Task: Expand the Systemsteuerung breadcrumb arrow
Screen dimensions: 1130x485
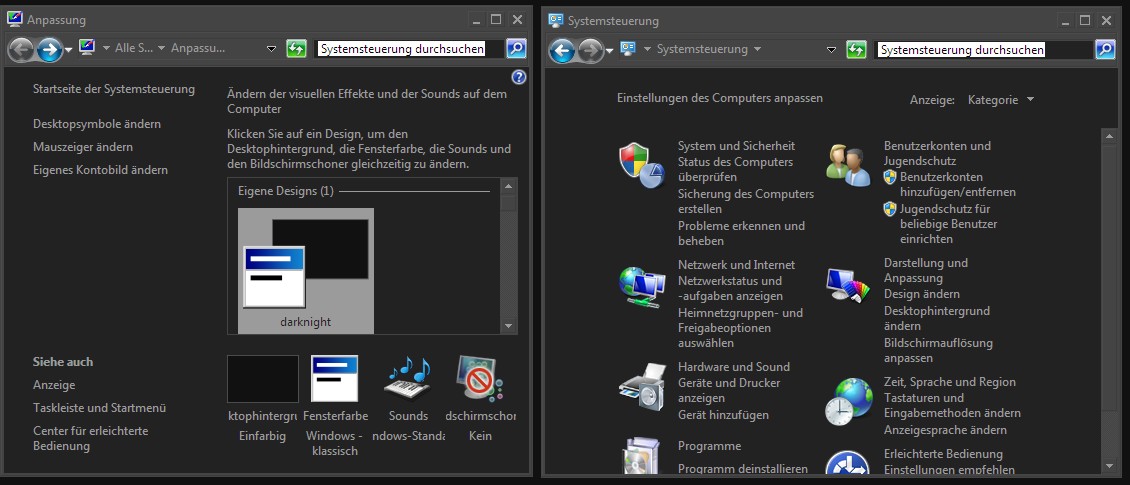Action: [757, 49]
